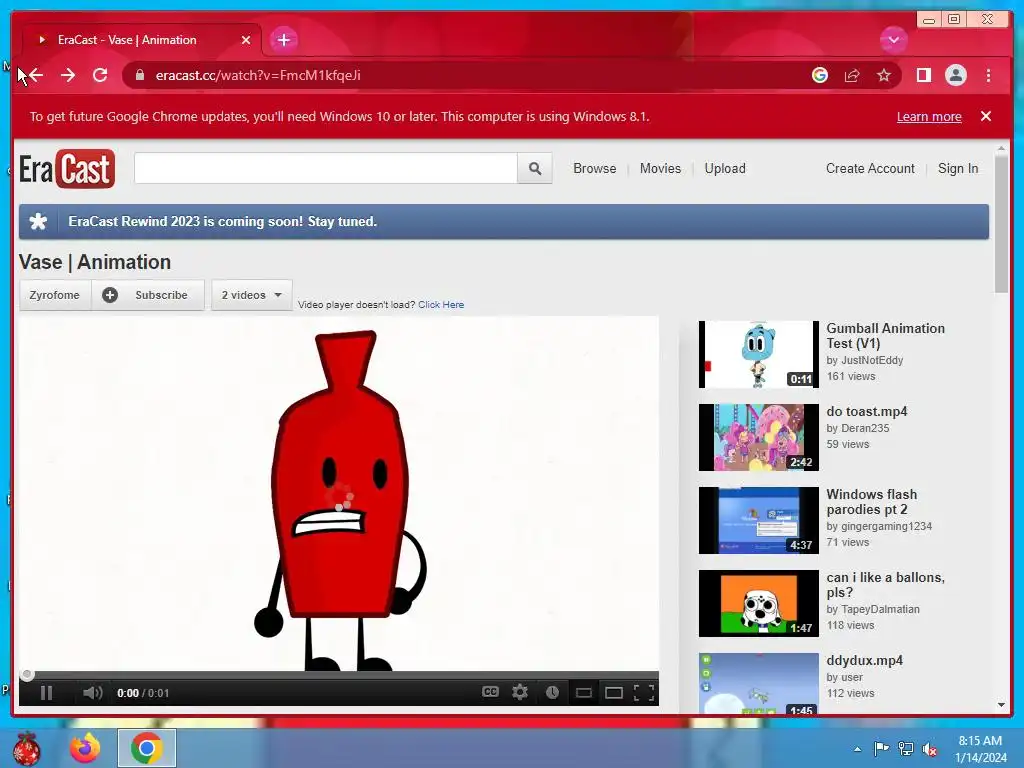Open Windows flash parodies pt 2 thumbnail
Image resolution: width=1024 pixels, height=768 pixels.
coord(759,520)
